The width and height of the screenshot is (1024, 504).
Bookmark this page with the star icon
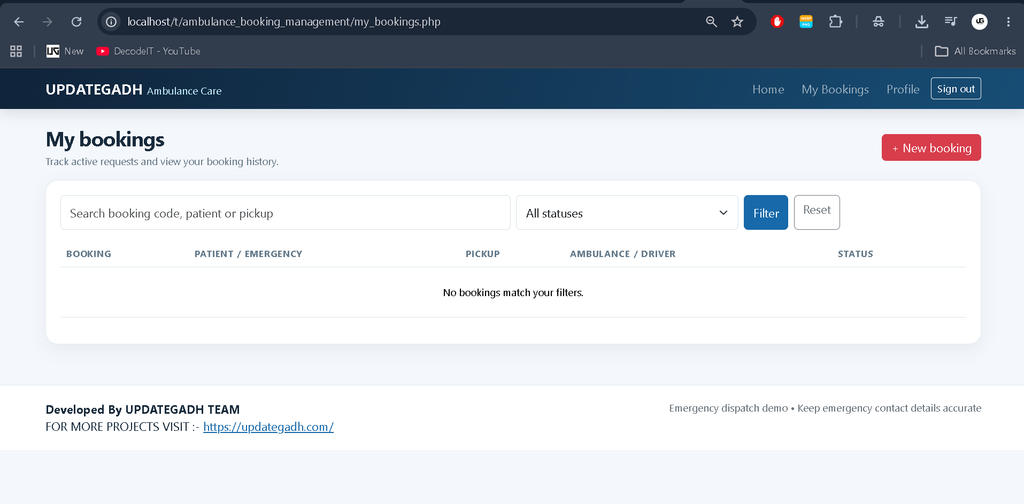(x=737, y=22)
